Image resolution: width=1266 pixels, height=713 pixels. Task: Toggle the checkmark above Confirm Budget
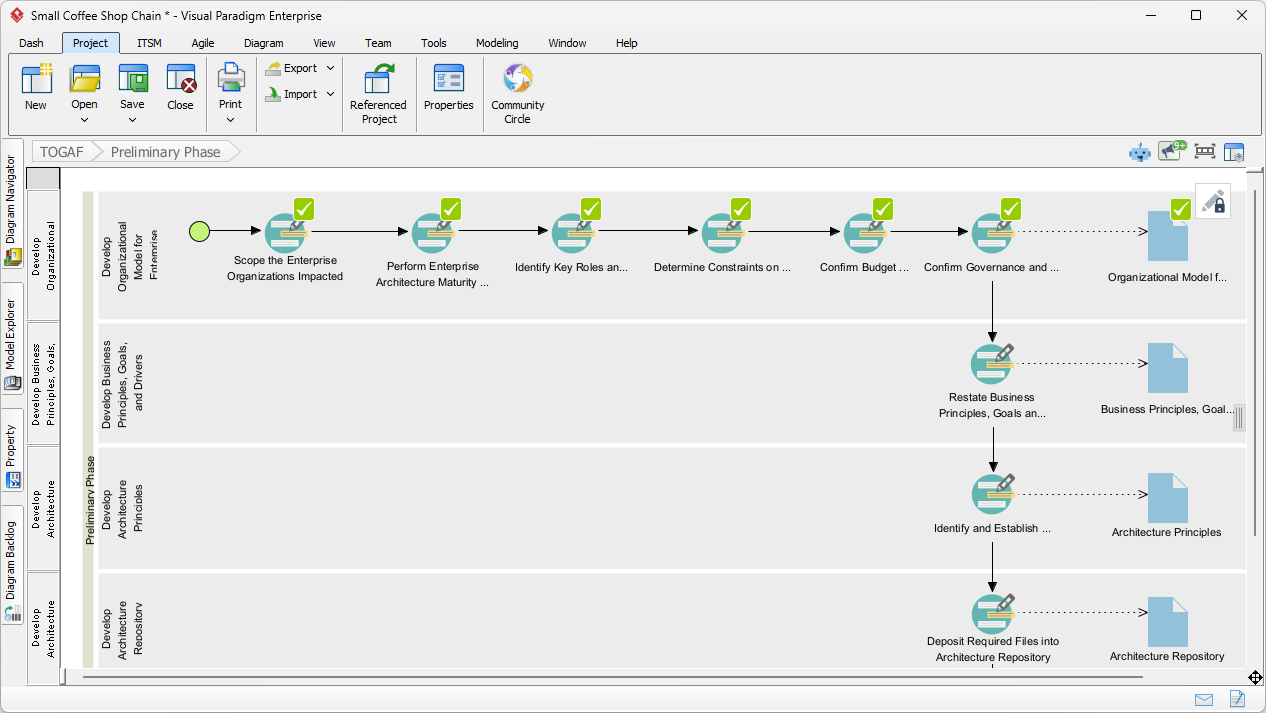click(883, 209)
